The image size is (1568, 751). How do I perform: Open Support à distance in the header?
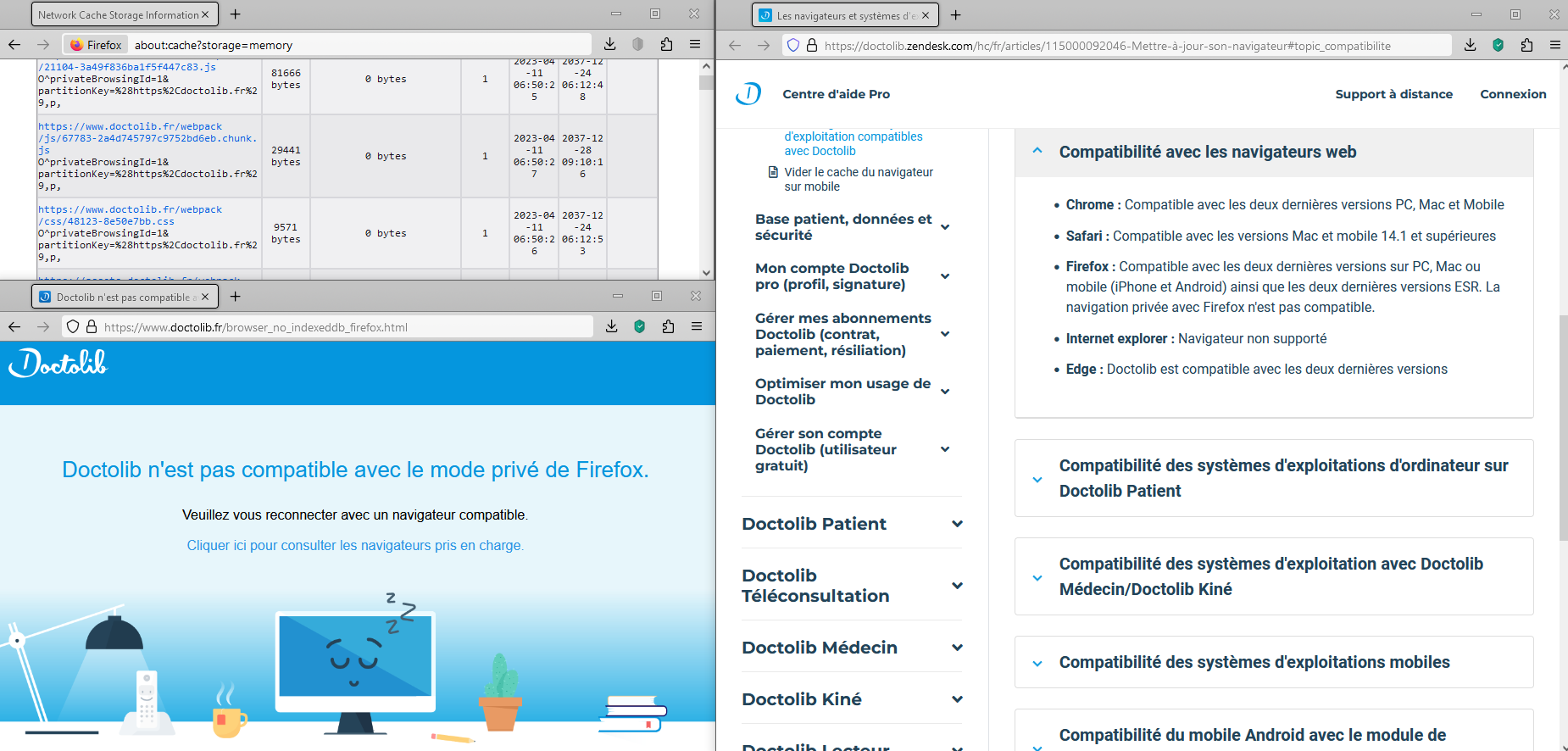pos(1394,94)
